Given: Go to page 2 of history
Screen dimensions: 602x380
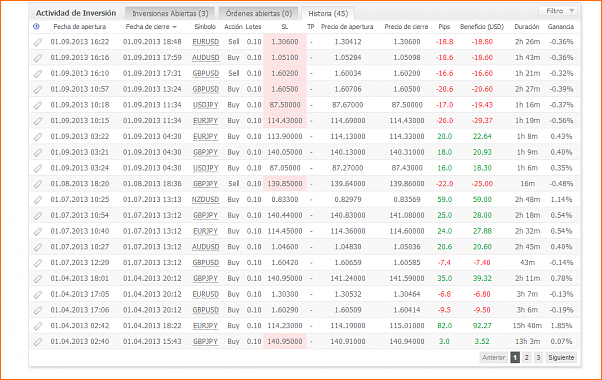Looking at the screenshot, I should (527, 357).
